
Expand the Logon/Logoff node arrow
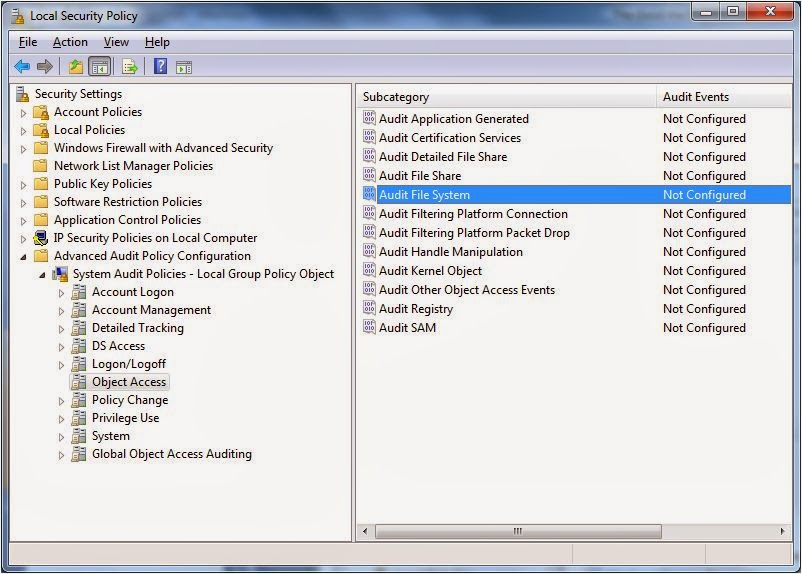[61, 365]
